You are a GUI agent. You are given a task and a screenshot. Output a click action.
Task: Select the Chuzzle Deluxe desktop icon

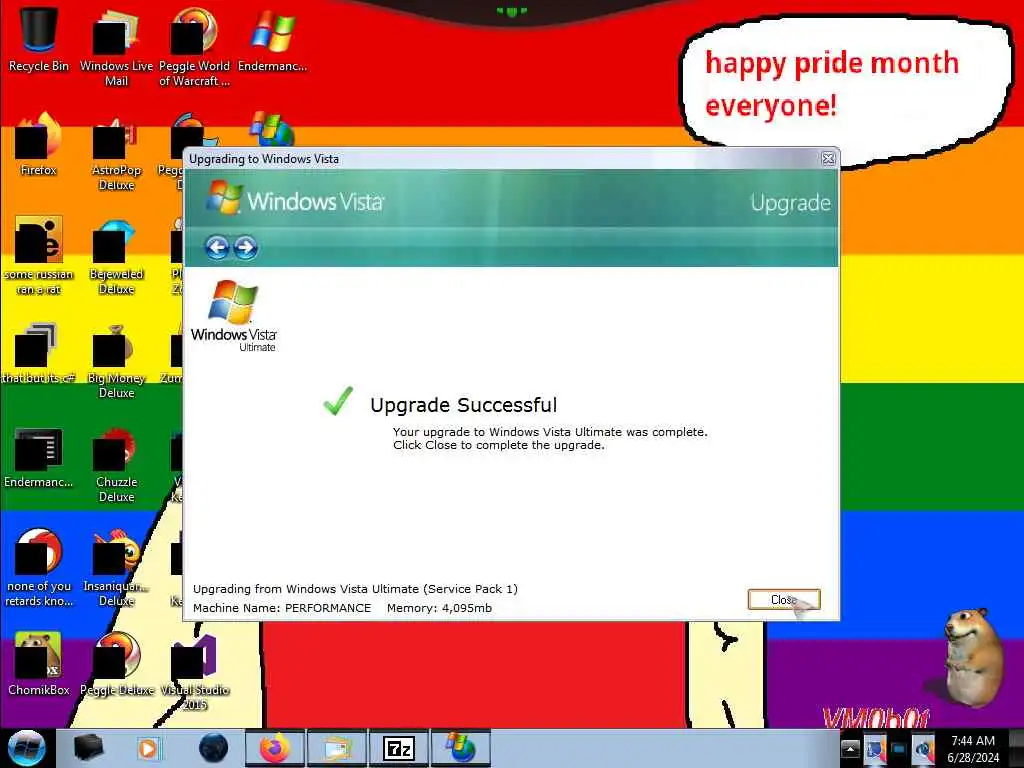pyautogui.click(x=116, y=464)
